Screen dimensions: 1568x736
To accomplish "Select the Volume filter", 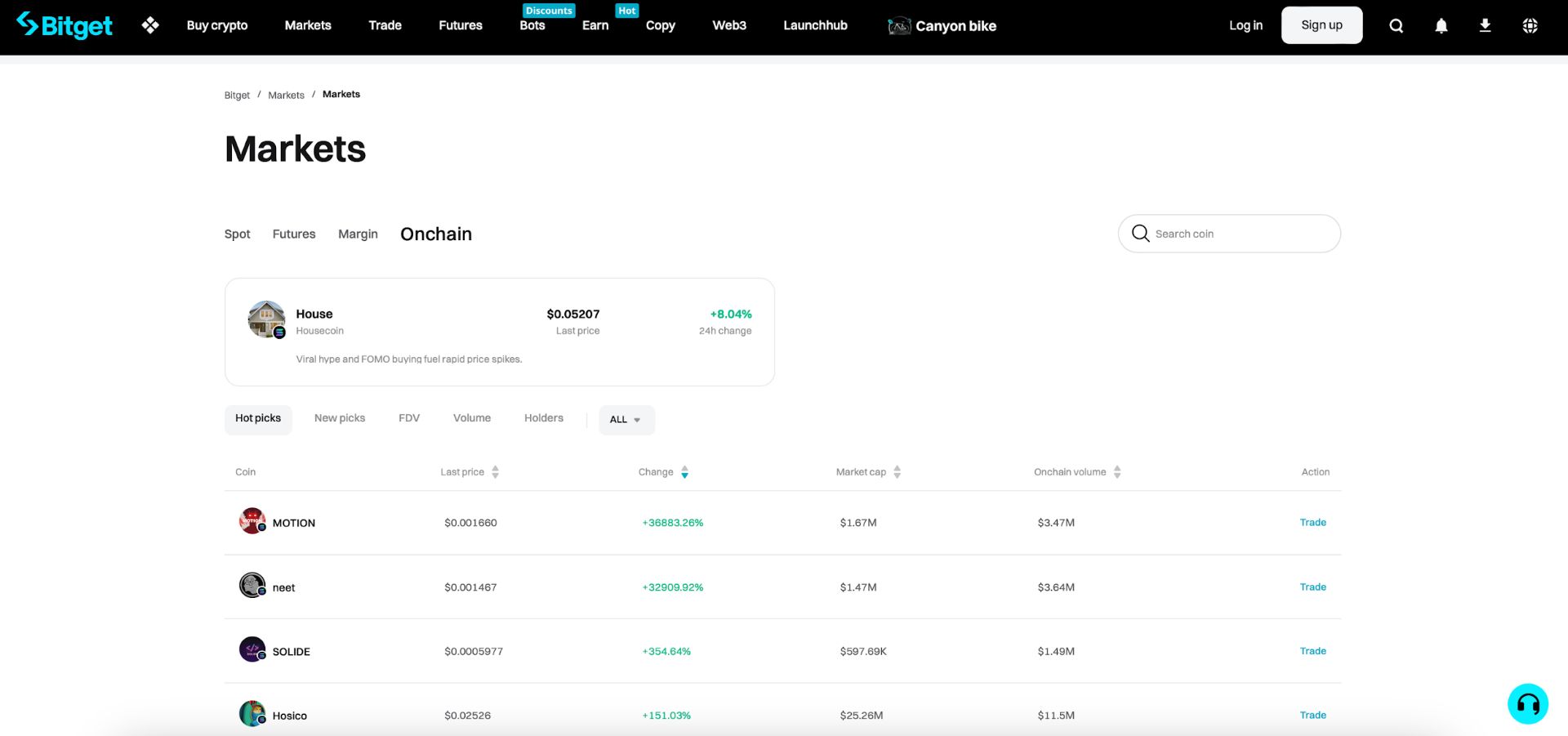I will point(472,418).
